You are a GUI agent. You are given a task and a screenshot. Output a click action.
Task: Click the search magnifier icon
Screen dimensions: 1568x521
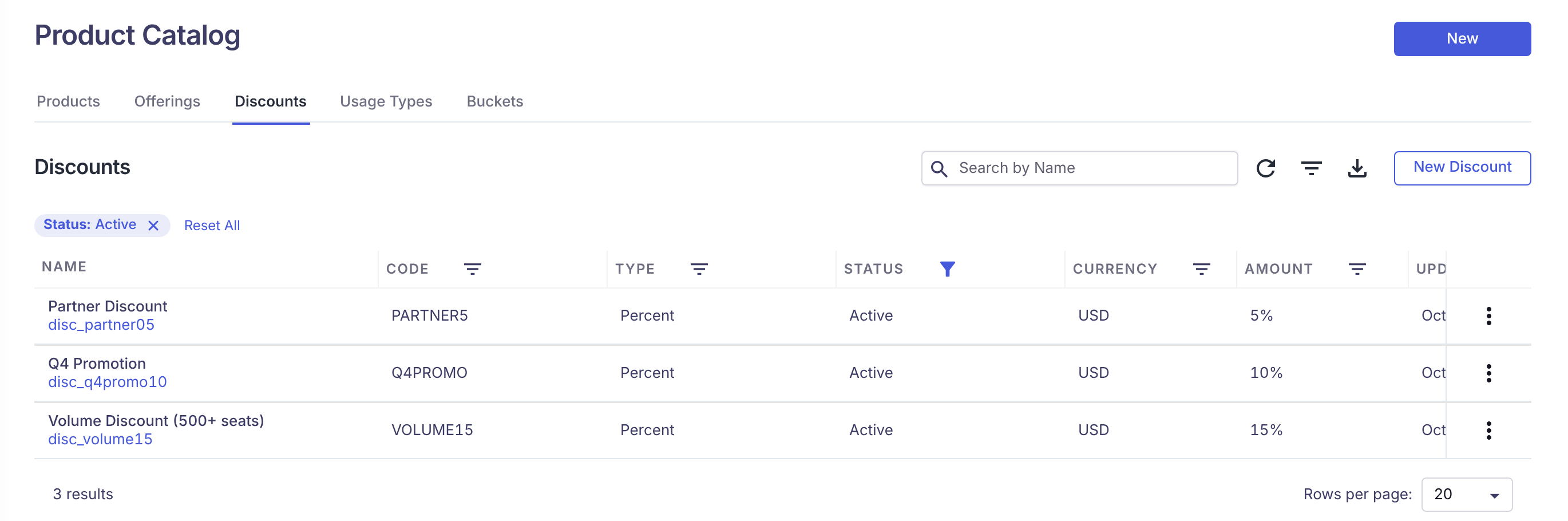point(939,168)
